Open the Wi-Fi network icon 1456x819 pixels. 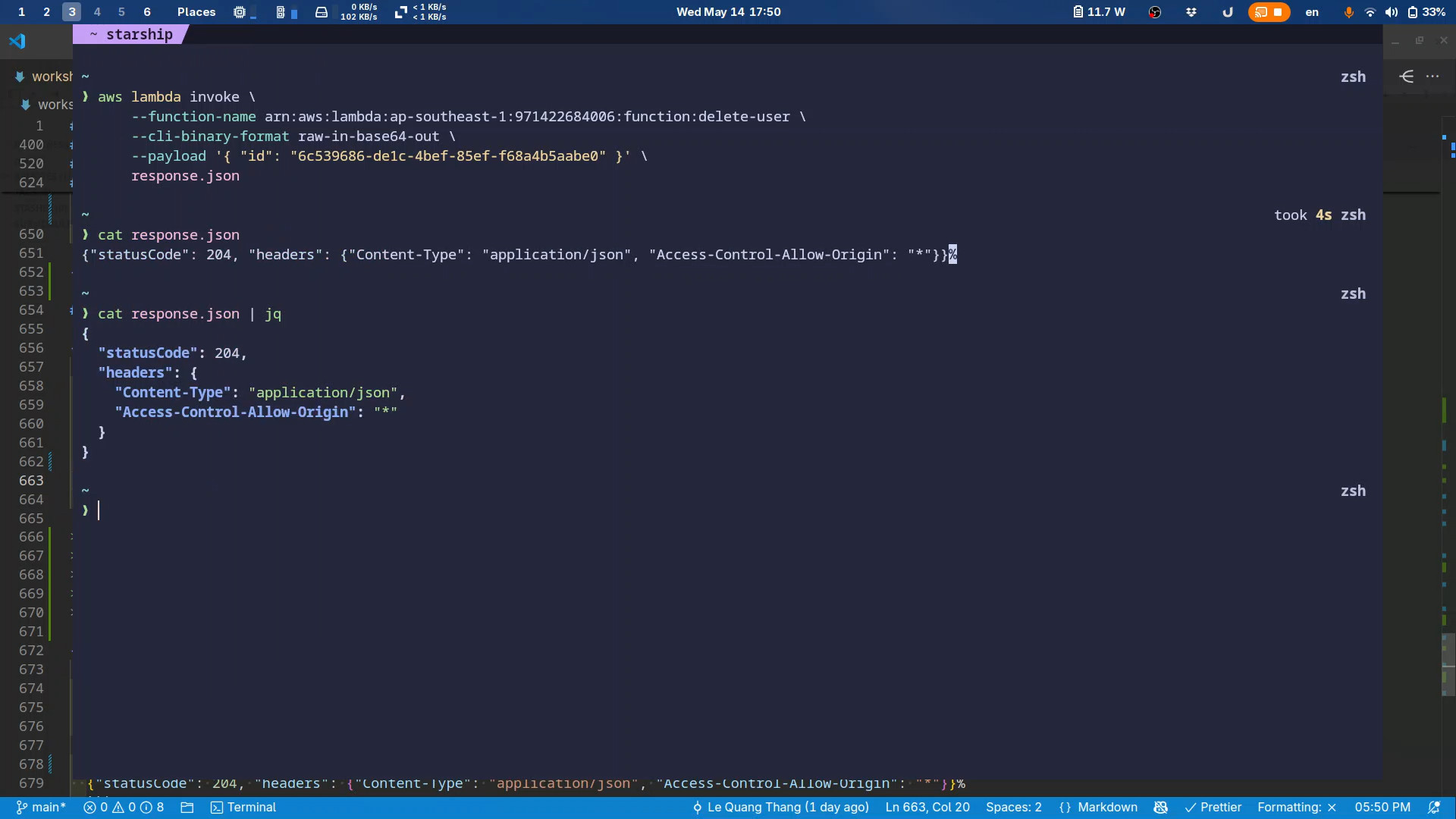tap(1370, 12)
